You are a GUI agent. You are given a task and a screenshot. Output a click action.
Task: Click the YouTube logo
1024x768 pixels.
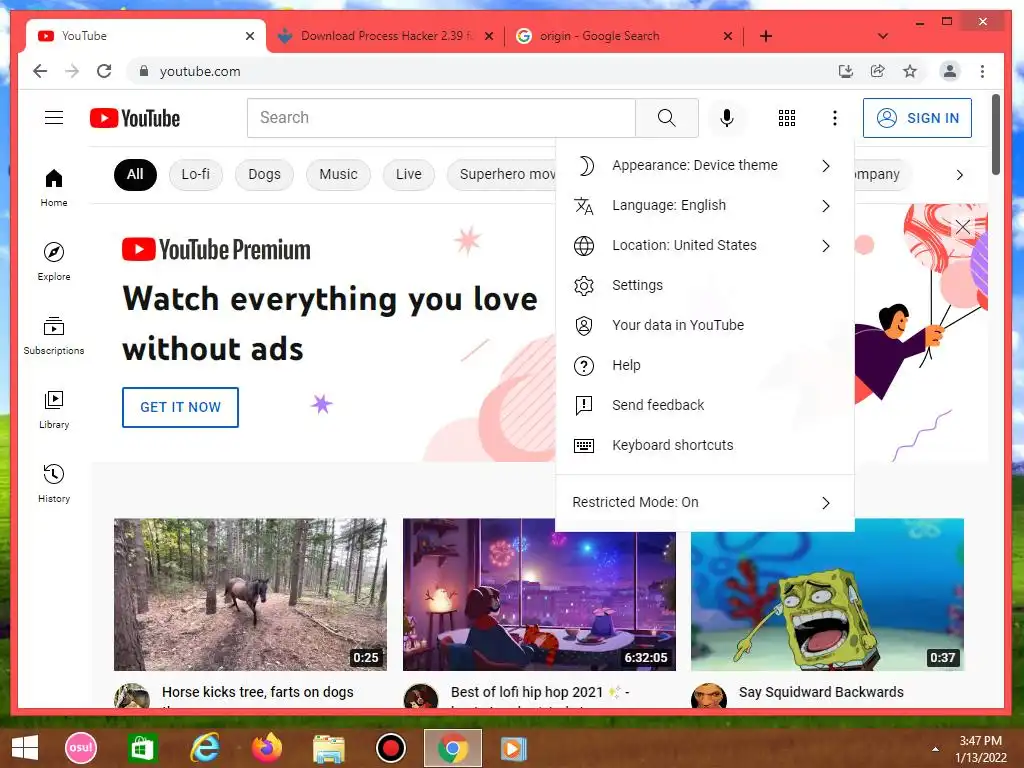tap(135, 118)
